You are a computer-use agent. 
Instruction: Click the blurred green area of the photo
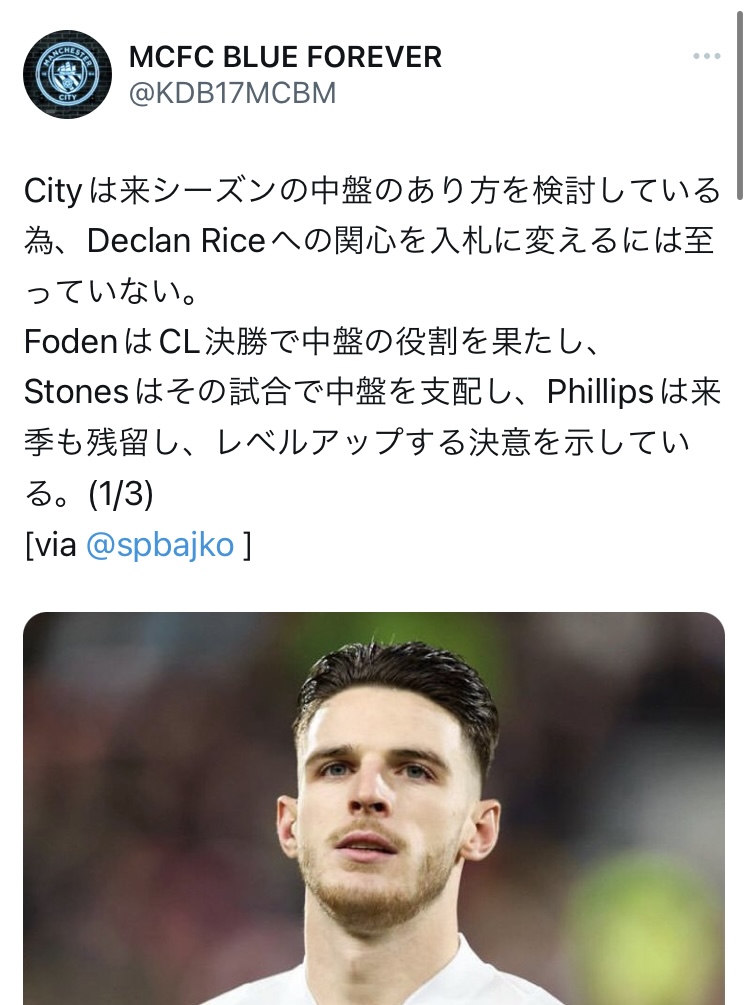650,900
